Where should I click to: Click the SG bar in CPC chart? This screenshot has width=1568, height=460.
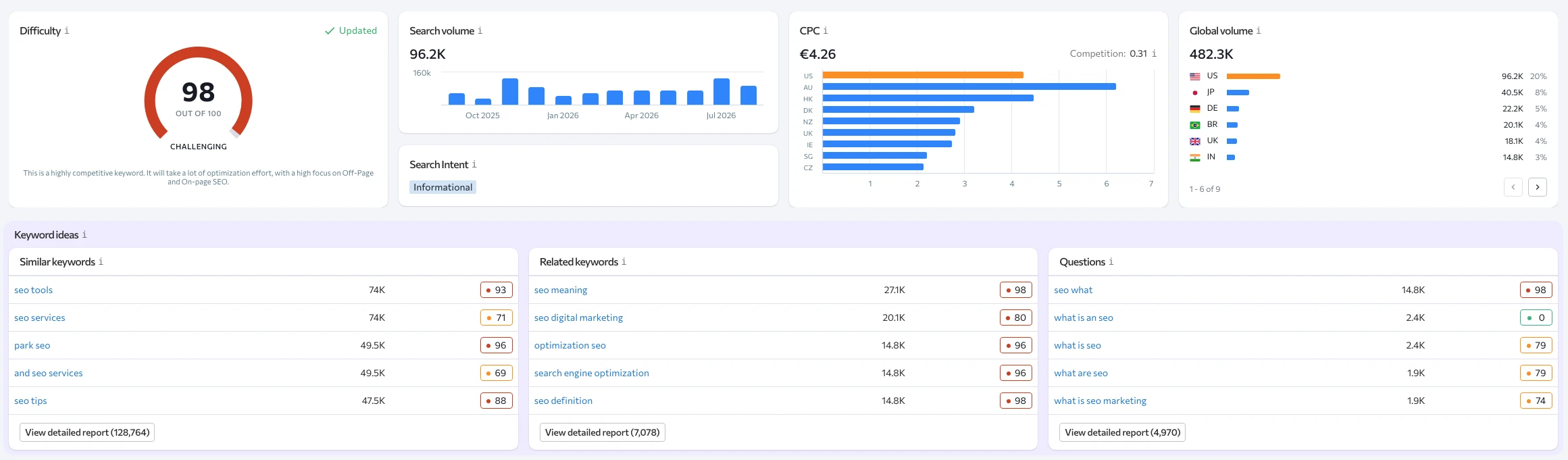point(874,155)
